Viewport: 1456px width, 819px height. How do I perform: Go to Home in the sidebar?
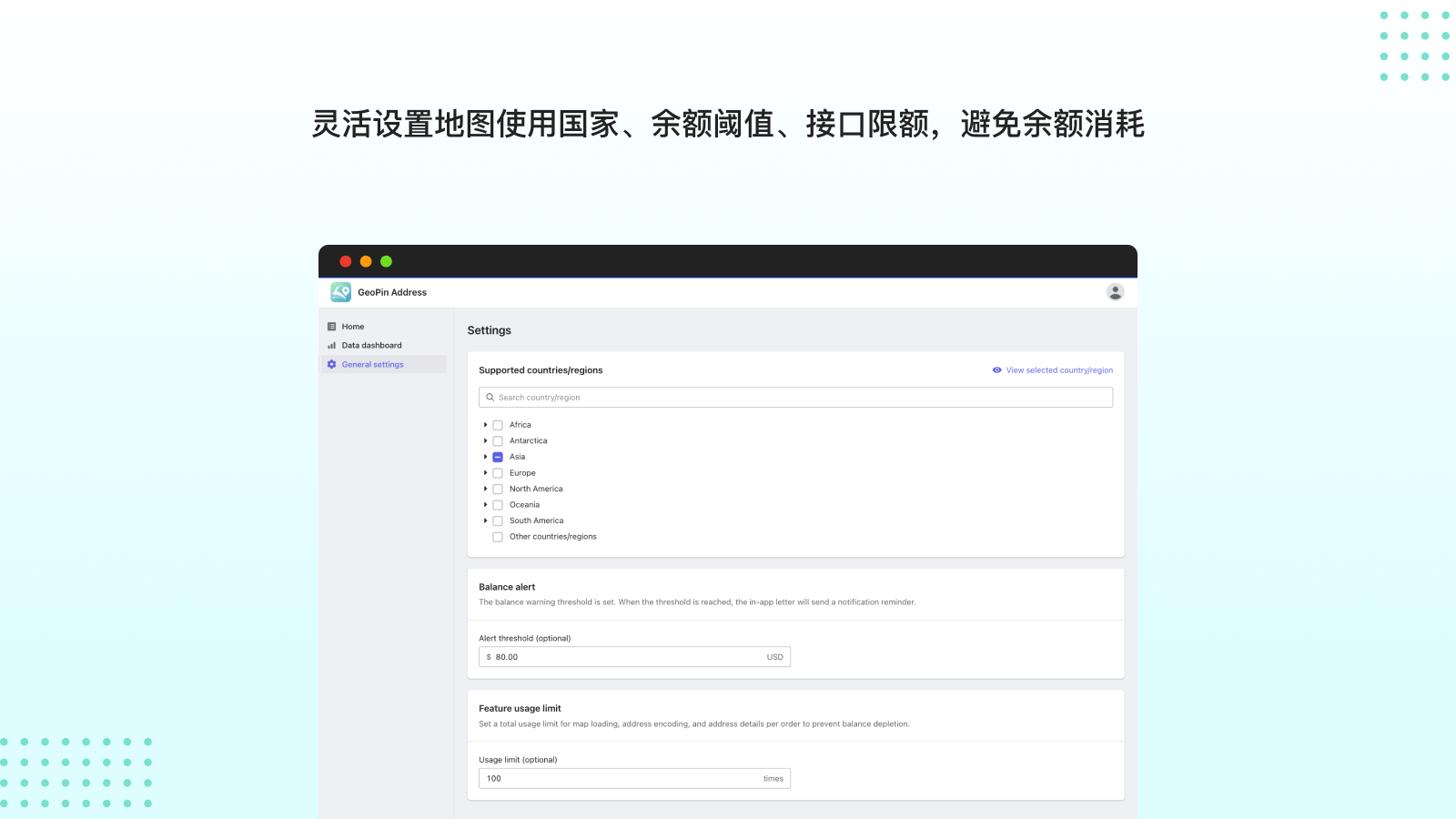point(353,327)
